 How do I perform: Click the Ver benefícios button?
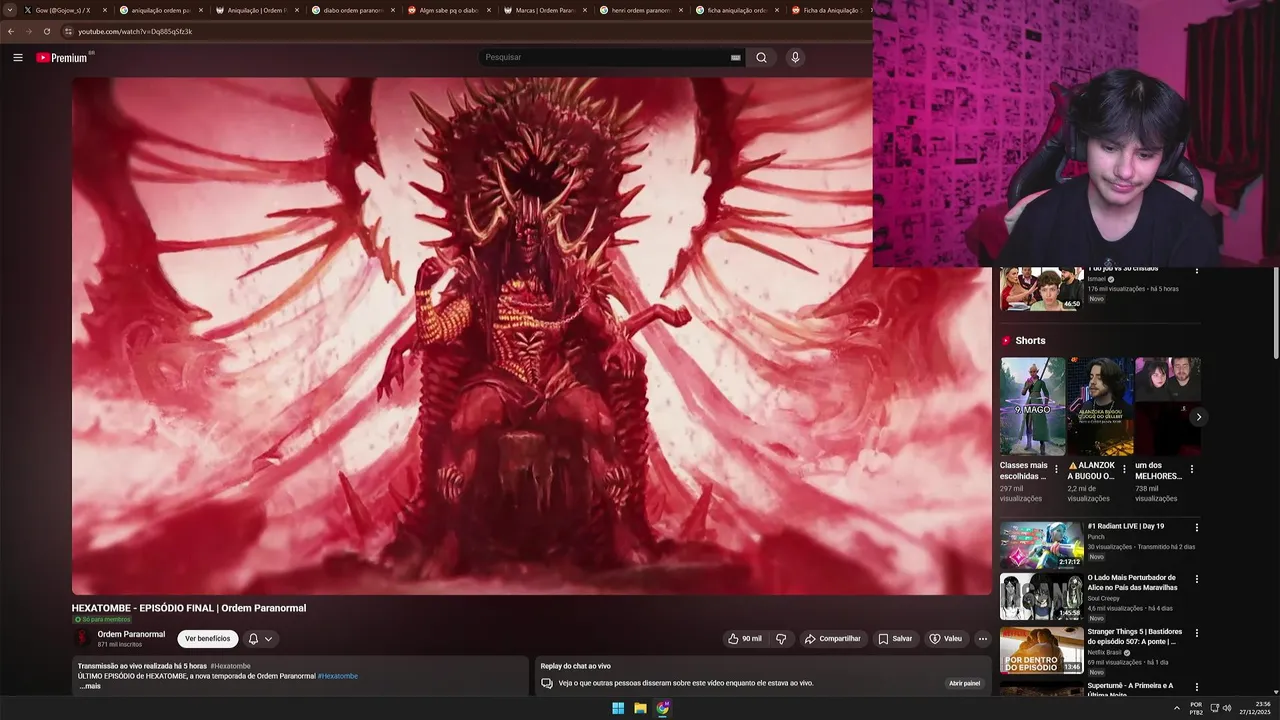coord(207,638)
